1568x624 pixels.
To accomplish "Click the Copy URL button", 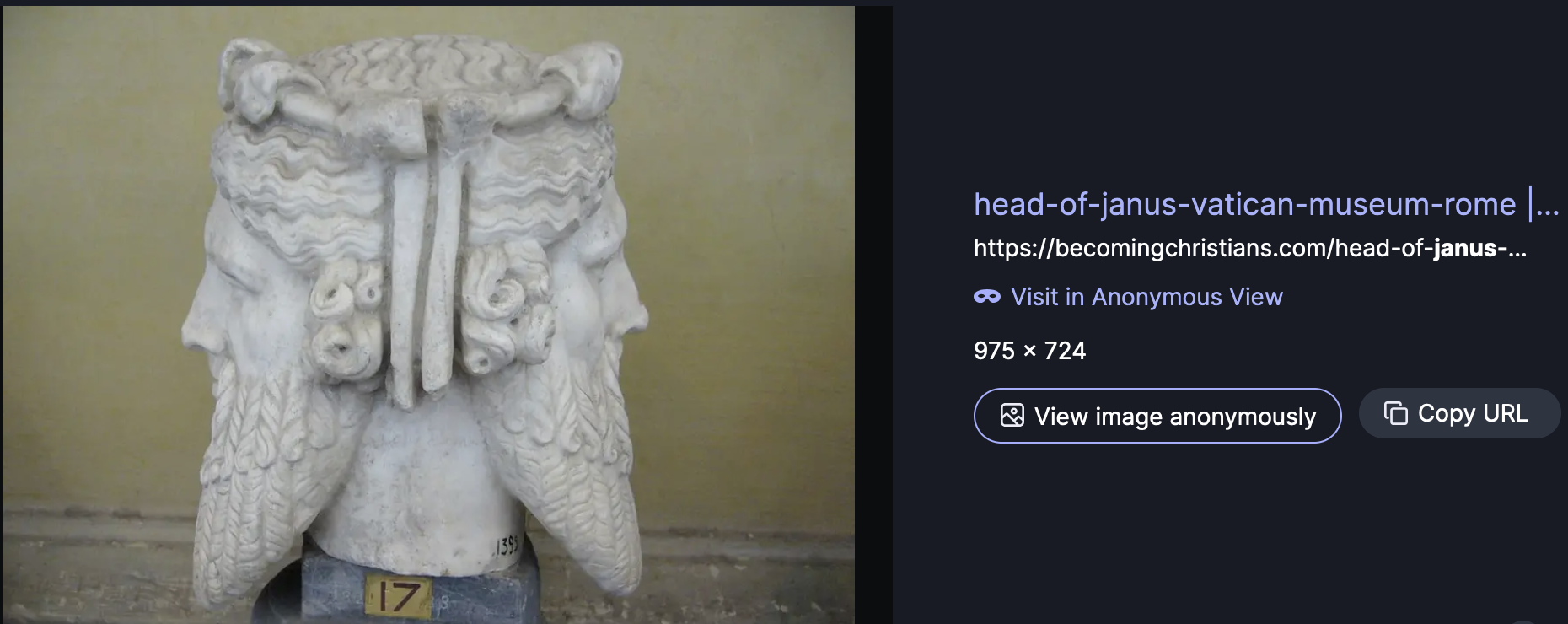I will 1459,413.
